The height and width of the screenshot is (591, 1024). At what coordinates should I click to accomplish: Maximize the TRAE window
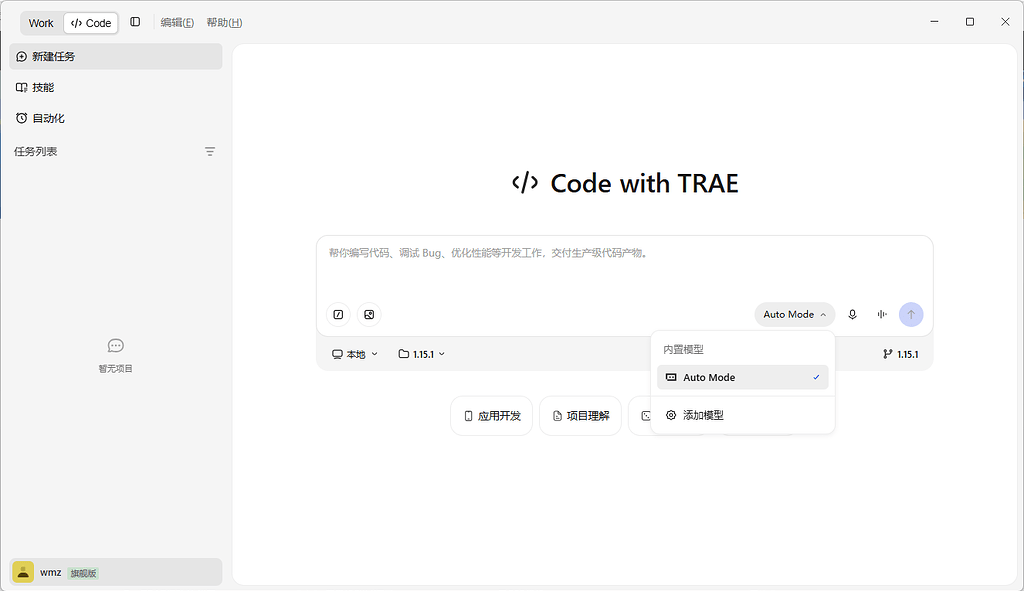[970, 22]
